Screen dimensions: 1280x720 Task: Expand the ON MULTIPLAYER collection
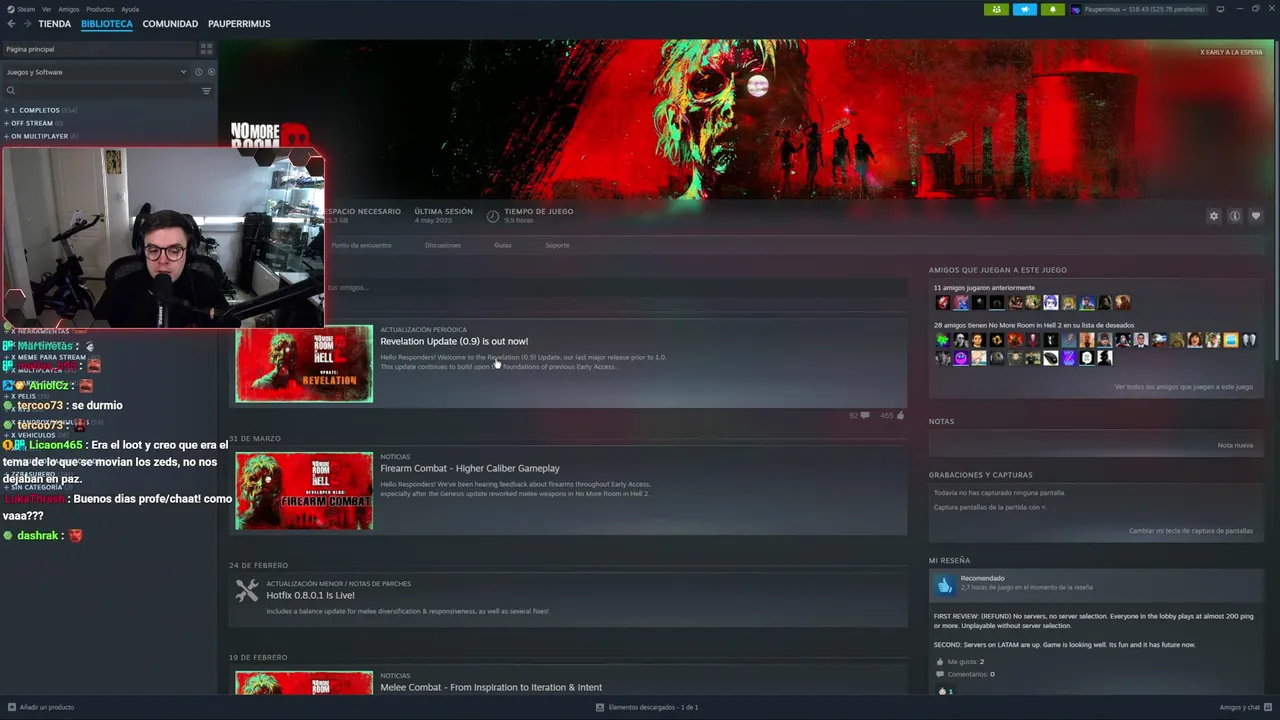[40, 136]
